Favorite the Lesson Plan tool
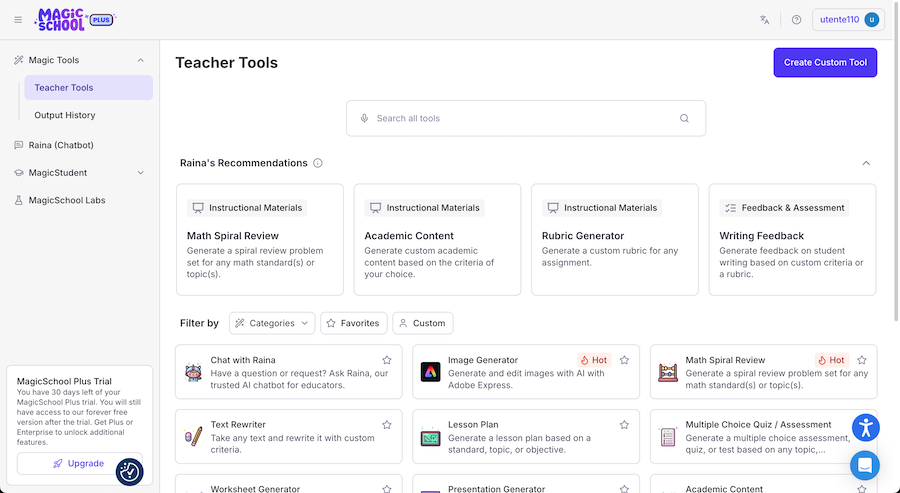The image size is (900, 493). [x=624, y=425]
